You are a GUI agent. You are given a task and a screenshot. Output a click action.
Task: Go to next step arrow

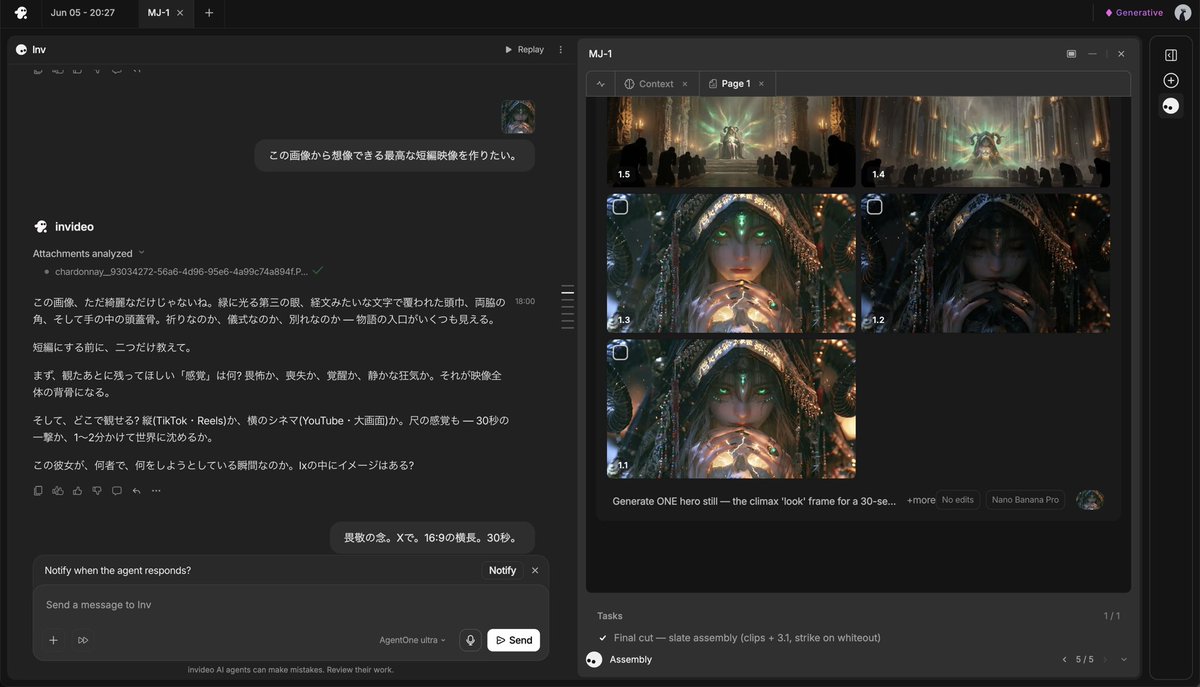click(x=1105, y=660)
